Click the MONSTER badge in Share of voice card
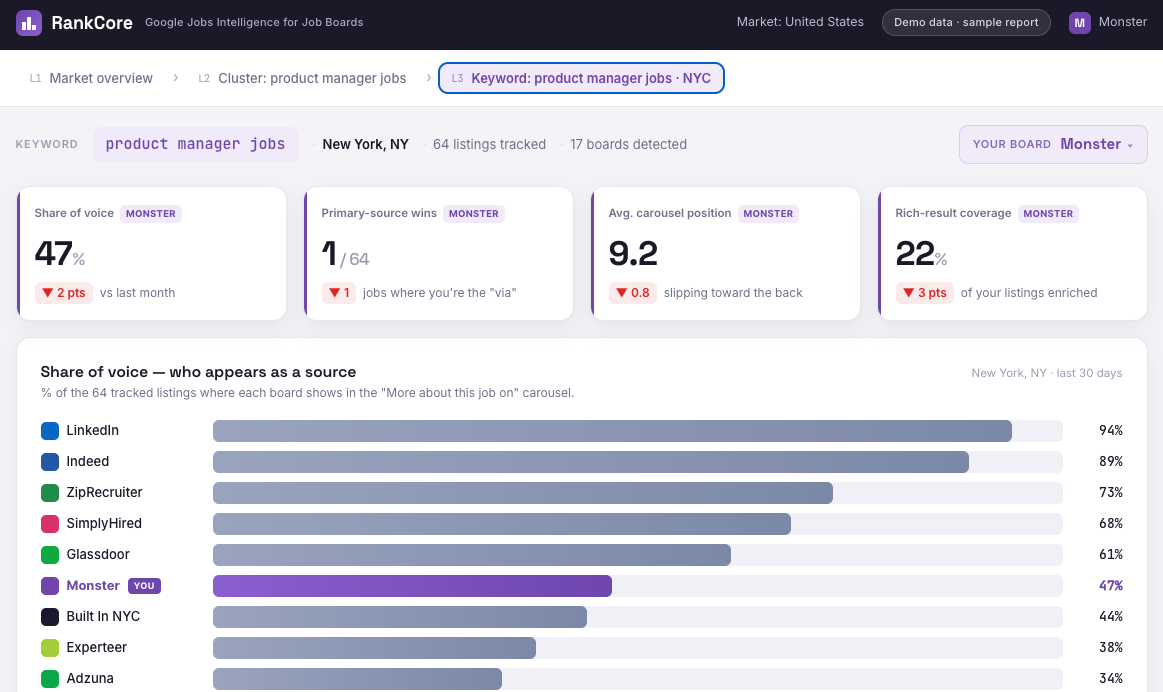 coord(151,214)
